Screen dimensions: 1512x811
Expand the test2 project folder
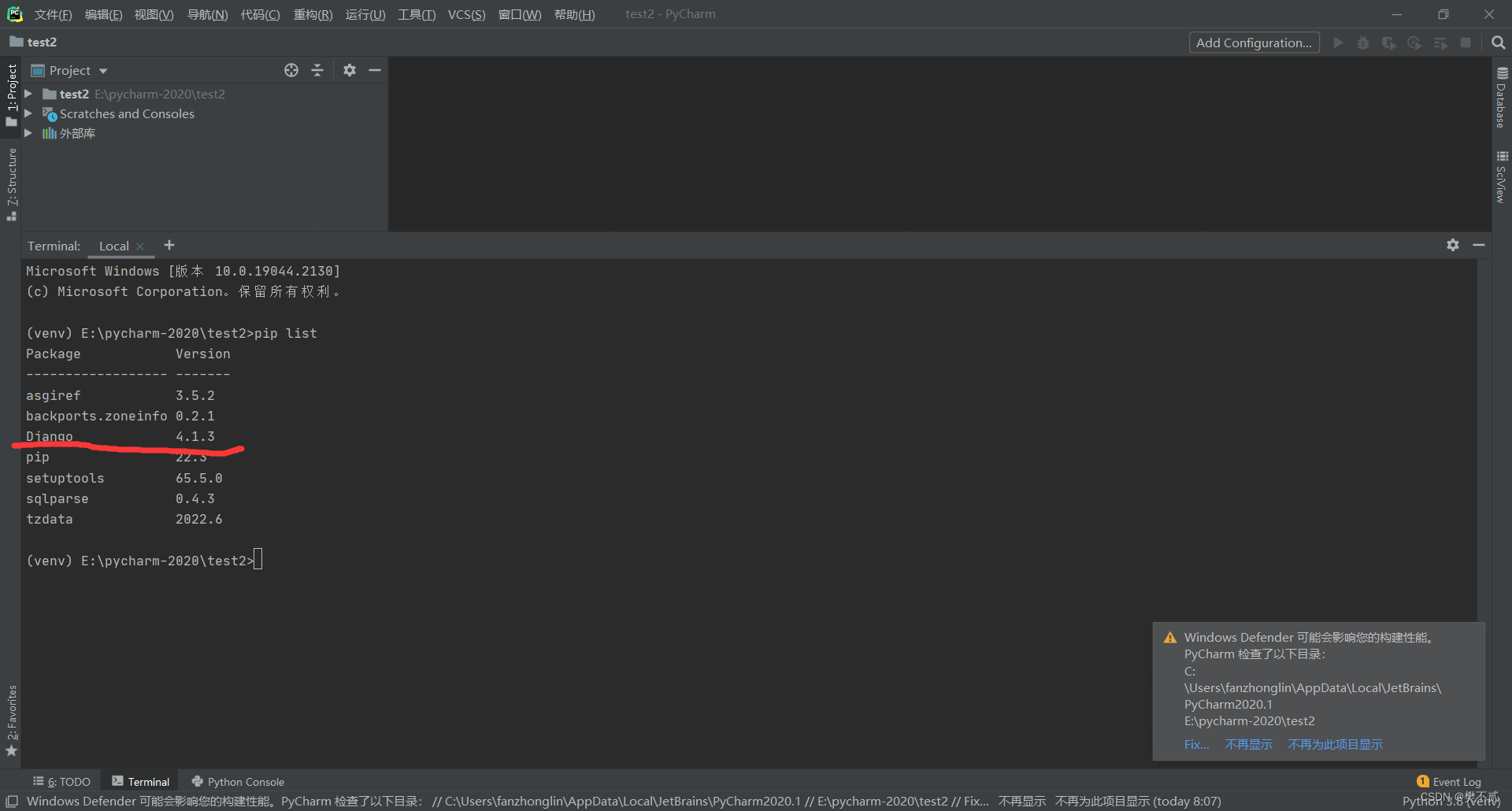(28, 94)
